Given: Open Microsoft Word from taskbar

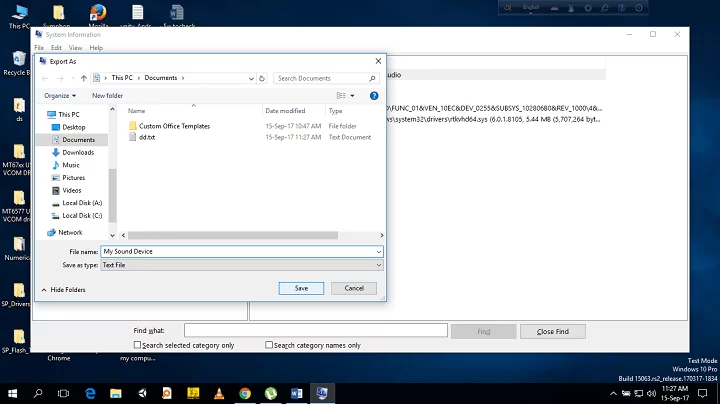Looking at the screenshot, I should tap(296, 393).
